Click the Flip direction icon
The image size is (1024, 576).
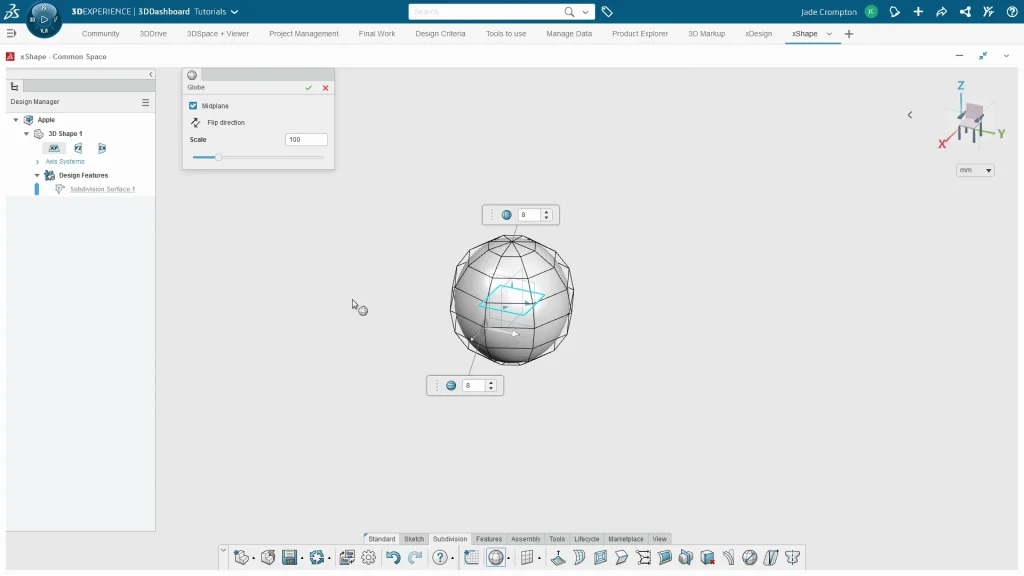click(x=196, y=123)
